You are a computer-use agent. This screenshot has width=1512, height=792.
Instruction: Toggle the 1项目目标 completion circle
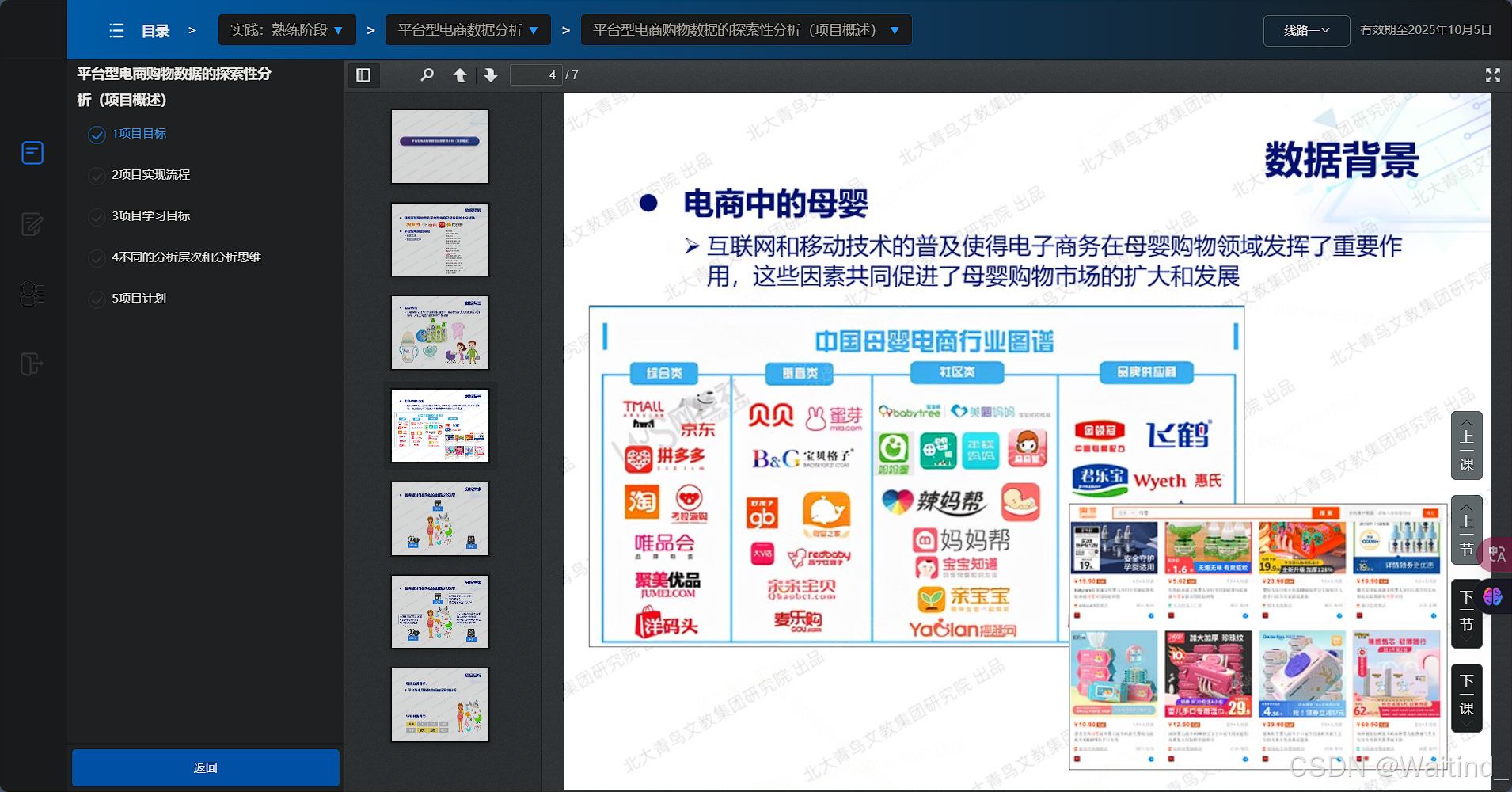(x=97, y=135)
